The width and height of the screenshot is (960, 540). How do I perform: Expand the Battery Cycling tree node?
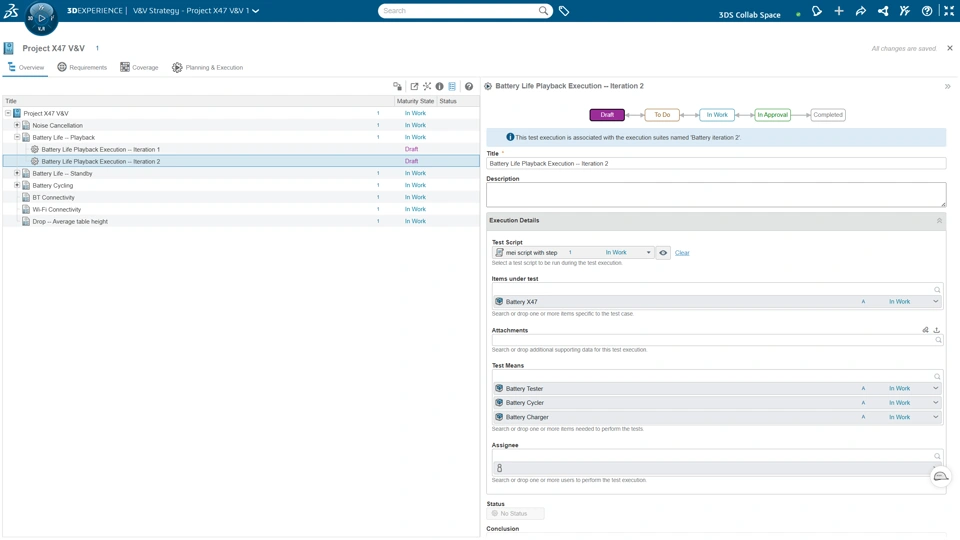pyautogui.click(x=17, y=185)
